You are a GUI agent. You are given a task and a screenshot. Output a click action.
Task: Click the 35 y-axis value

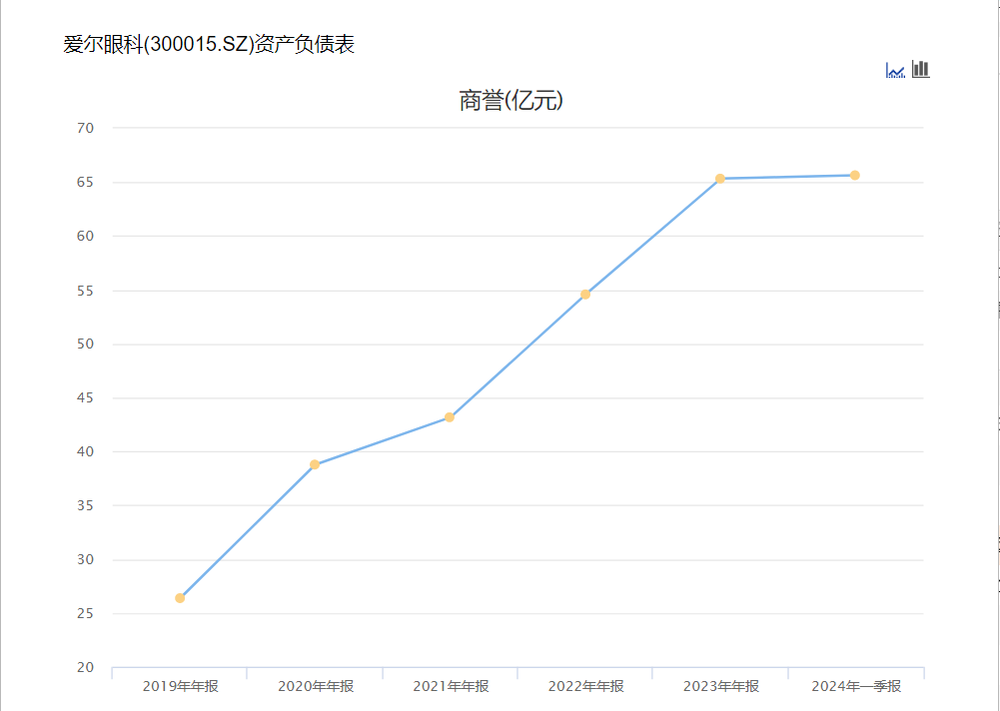tap(85, 506)
